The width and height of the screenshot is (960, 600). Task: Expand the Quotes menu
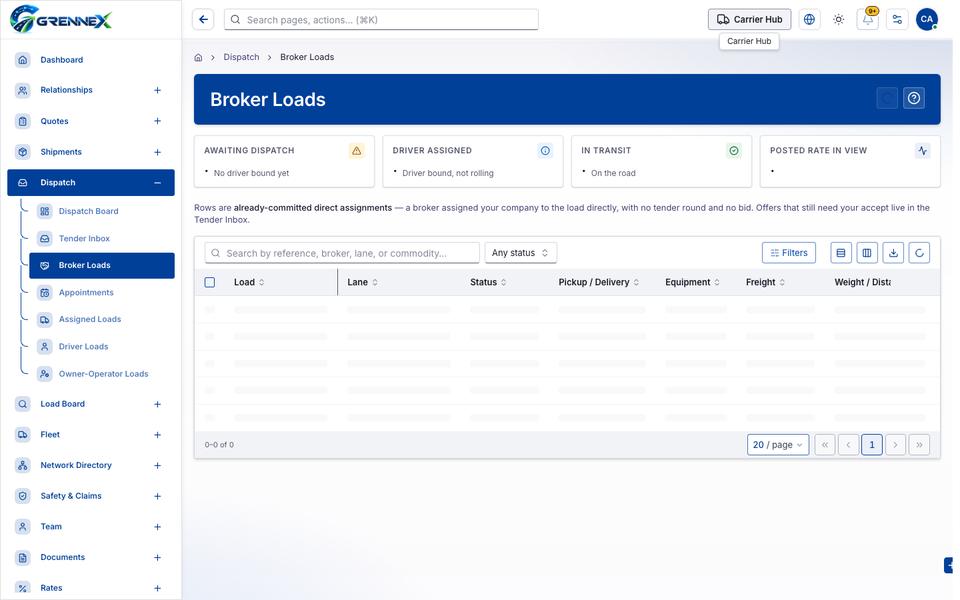pos(157,121)
